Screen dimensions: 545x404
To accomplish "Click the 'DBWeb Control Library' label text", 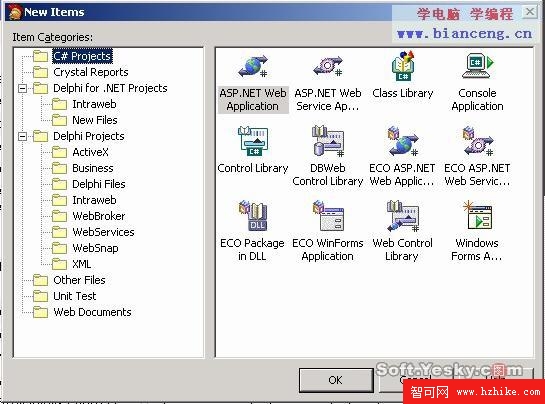I will tap(328, 175).
